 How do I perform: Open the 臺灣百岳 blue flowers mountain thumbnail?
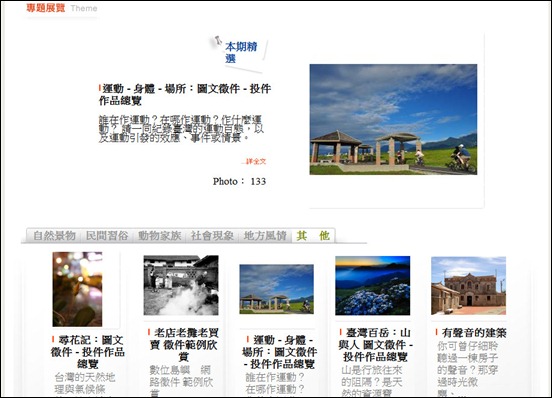[x=372, y=285]
